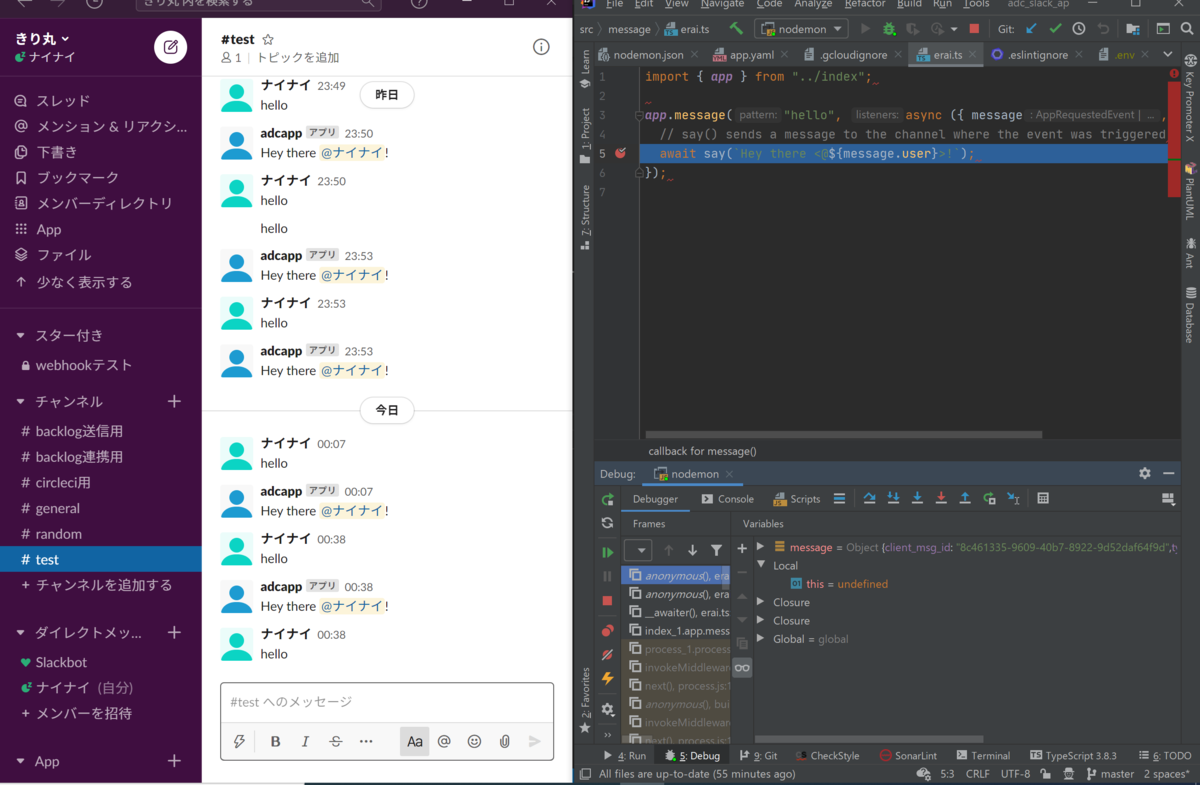Click the Step Out icon in debugger
The width and height of the screenshot is (1200, 785).
pos(965,498)
